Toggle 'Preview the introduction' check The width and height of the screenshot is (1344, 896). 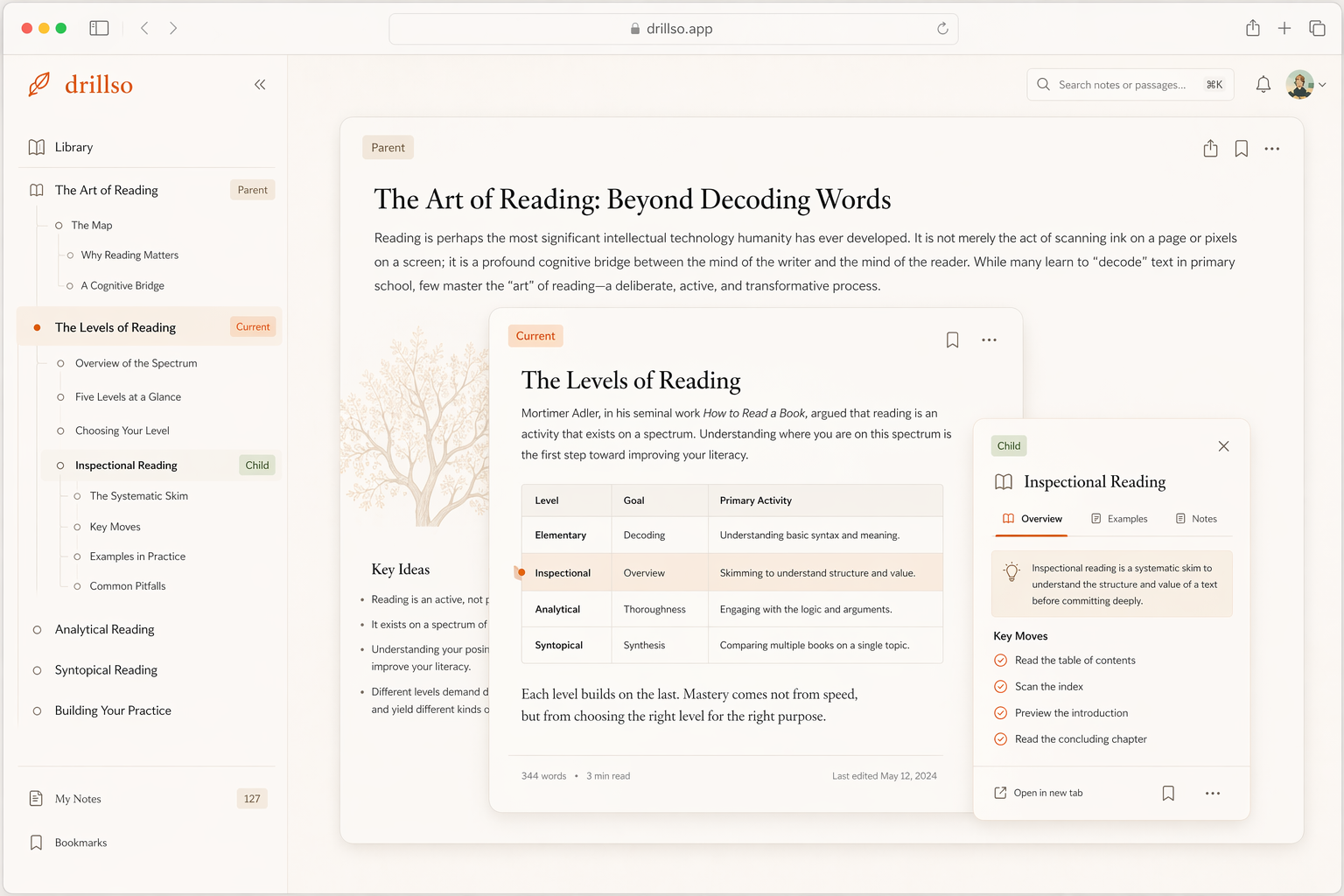pos(1001,713)
